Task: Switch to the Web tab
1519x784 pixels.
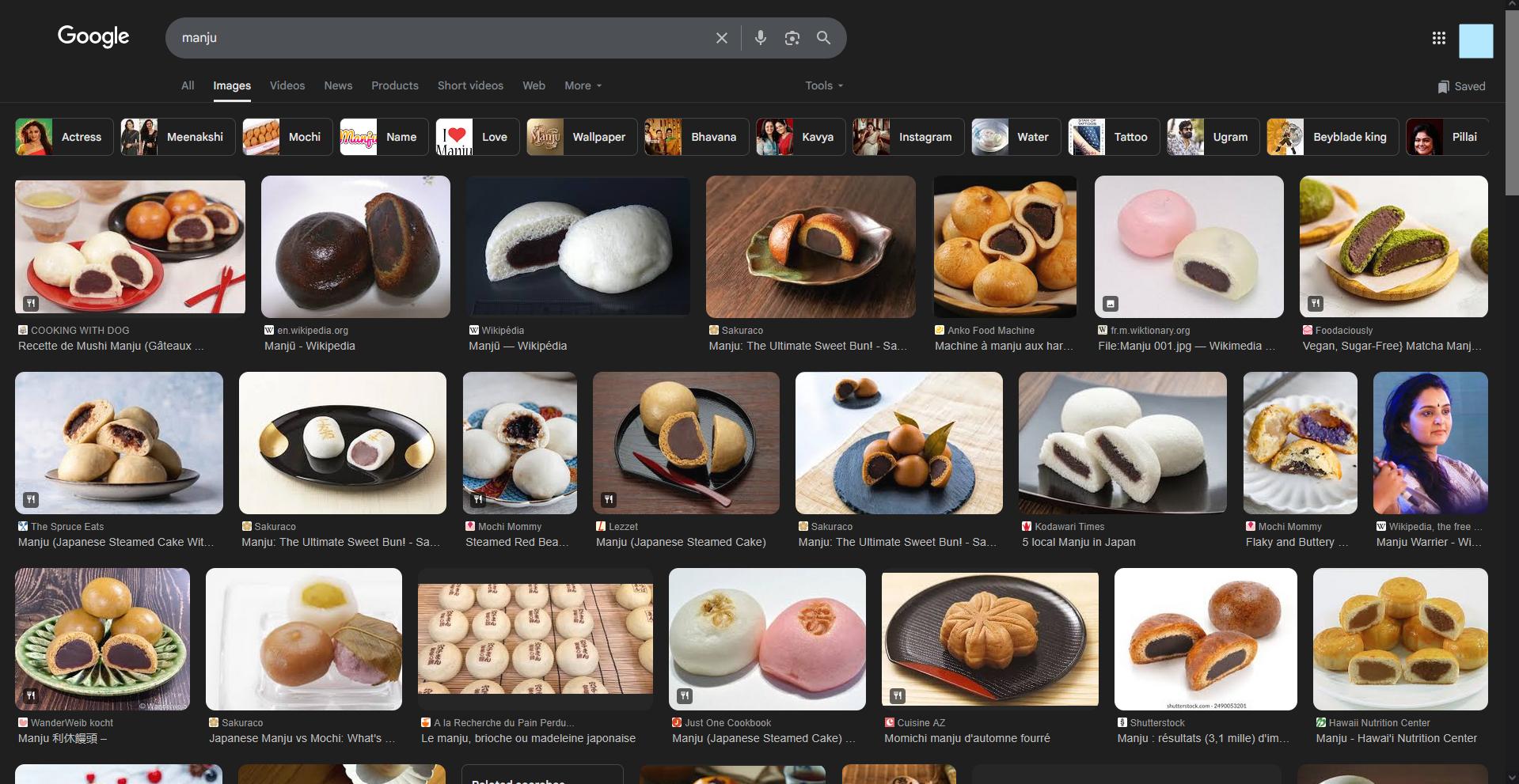Action: (534, 85)
